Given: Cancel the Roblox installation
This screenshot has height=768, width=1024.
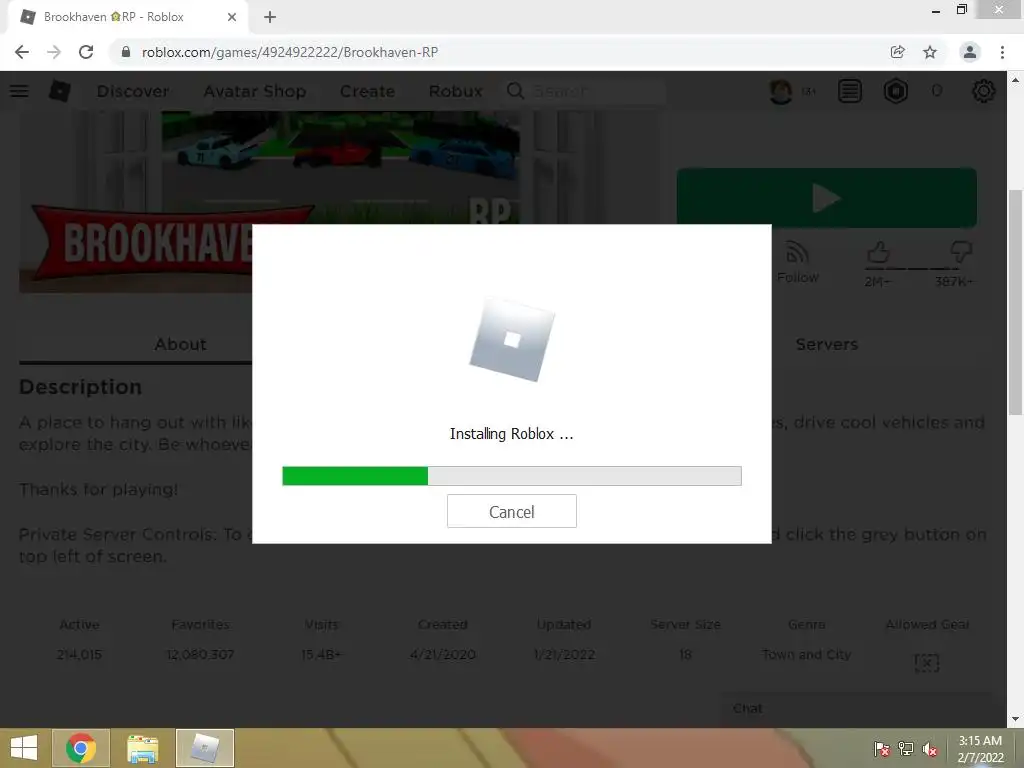Looking at the screenshot, I should click(511, 511).
